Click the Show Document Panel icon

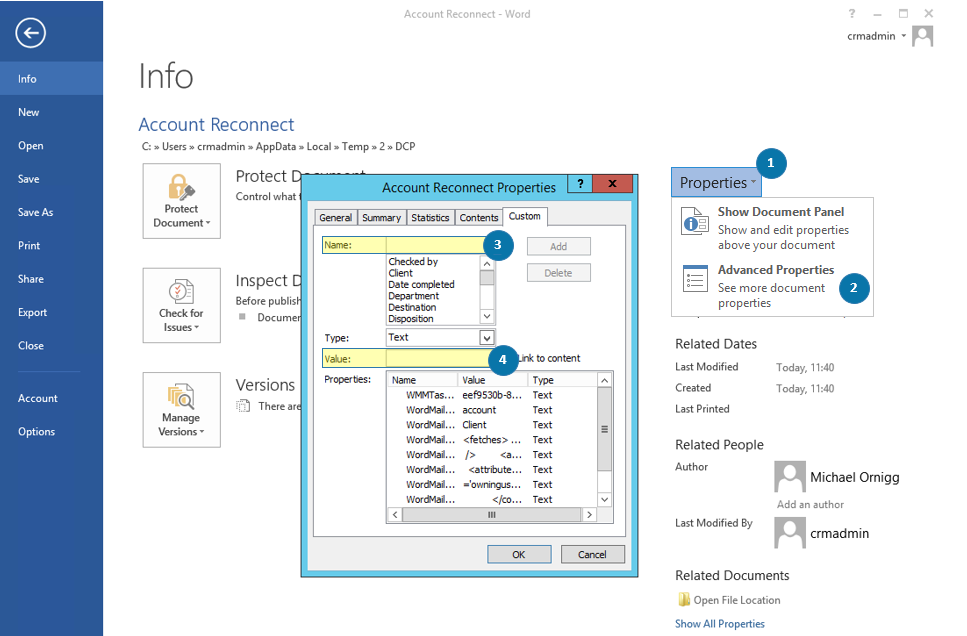(694, 221)
